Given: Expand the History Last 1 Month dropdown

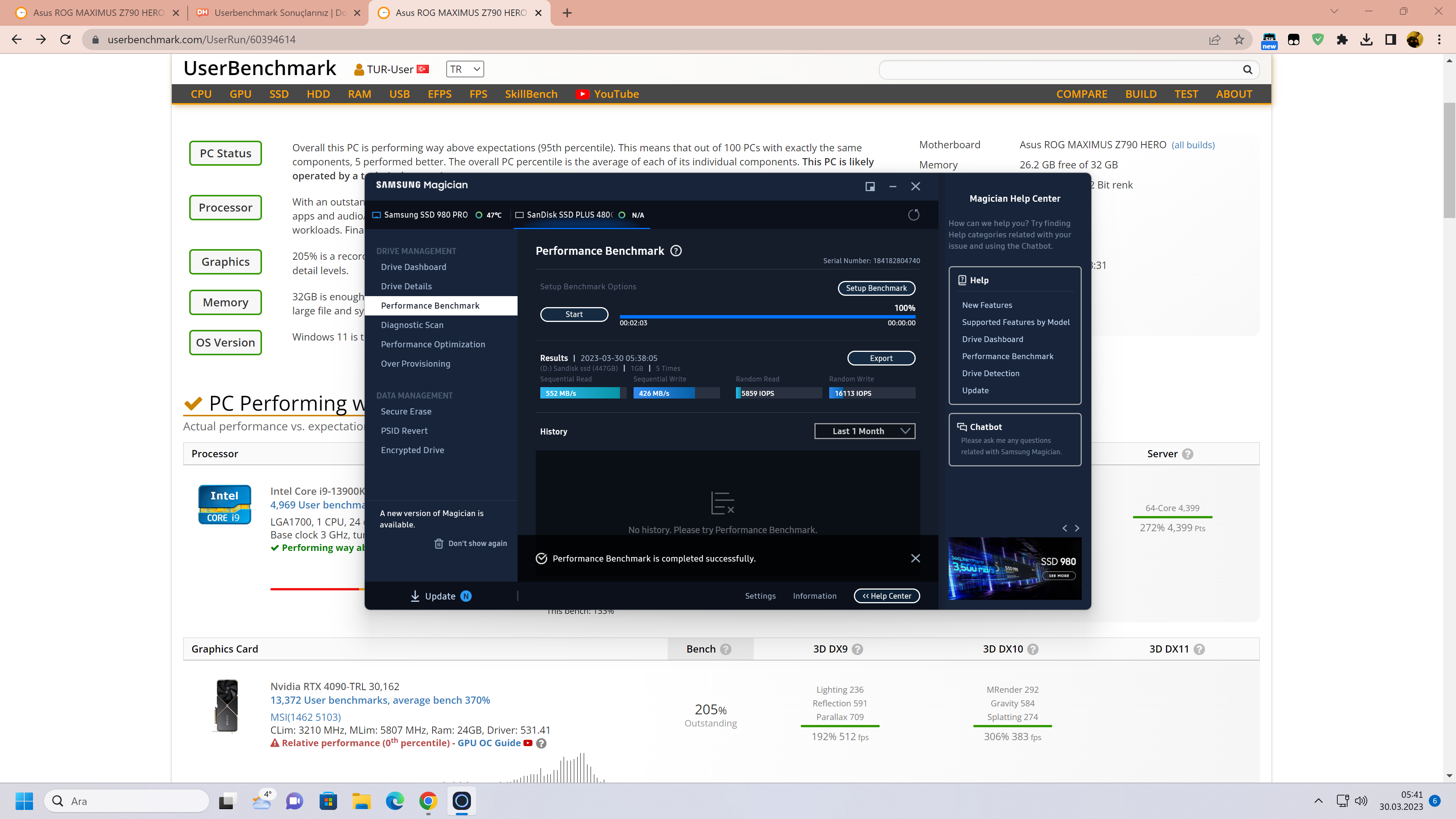Looking at the screenshot, I should click(864, 431).
